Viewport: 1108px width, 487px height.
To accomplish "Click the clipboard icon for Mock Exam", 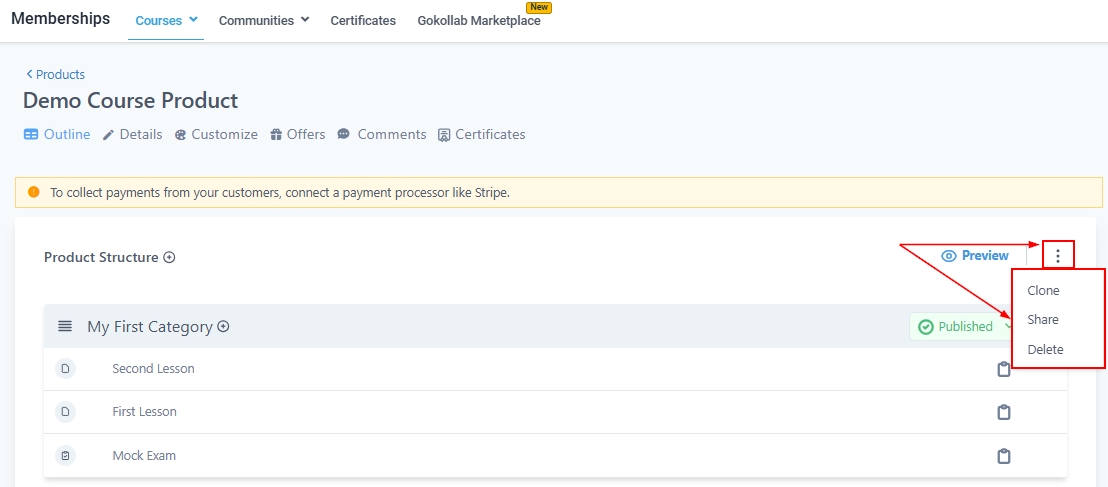I will (1004, 456).
